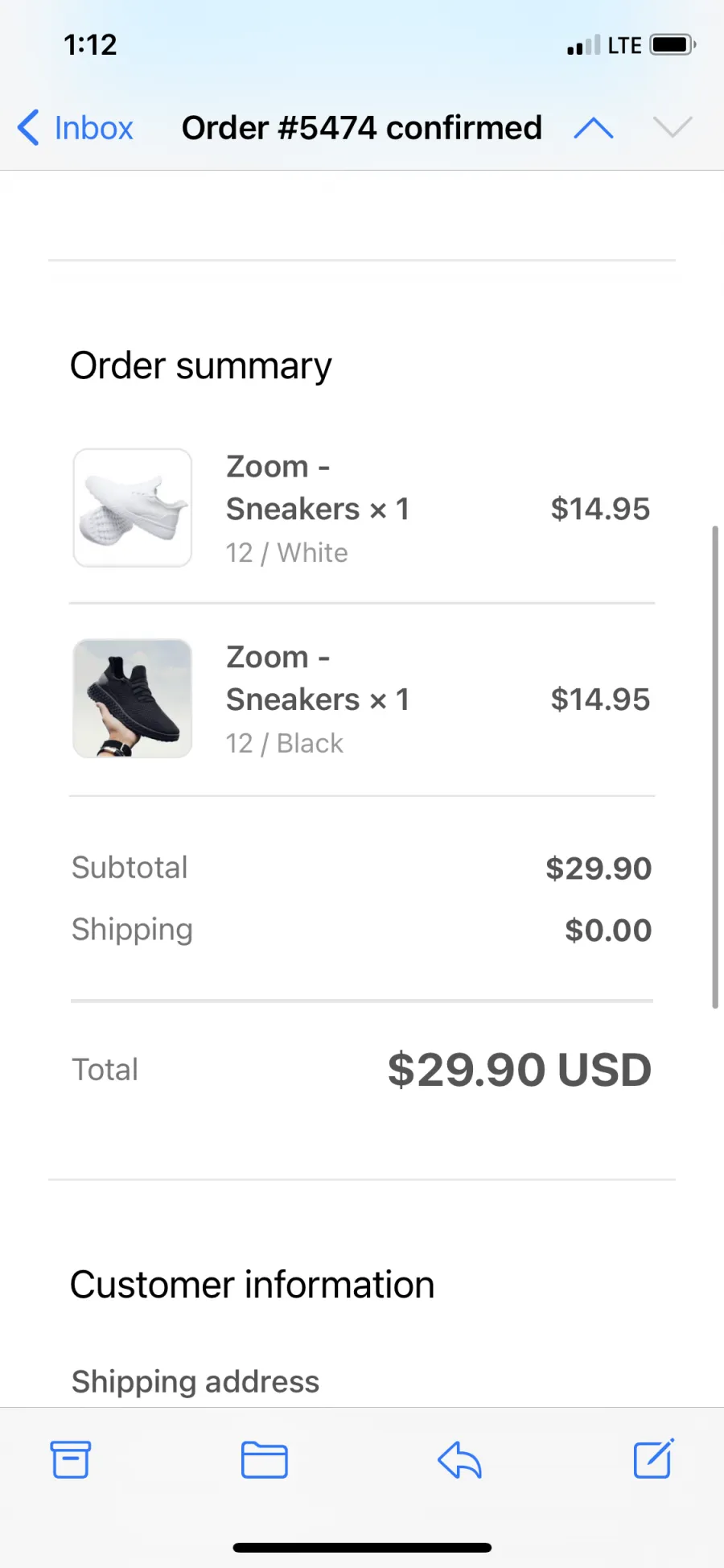Reply using the reply arrow icon
724x1568 pixels.
(x=459, y=1459)
